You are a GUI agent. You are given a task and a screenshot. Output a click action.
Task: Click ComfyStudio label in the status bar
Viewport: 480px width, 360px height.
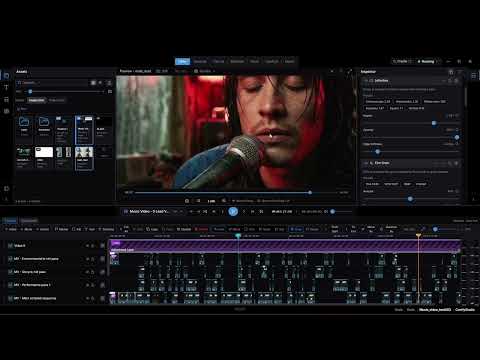[x=465, y=310]
